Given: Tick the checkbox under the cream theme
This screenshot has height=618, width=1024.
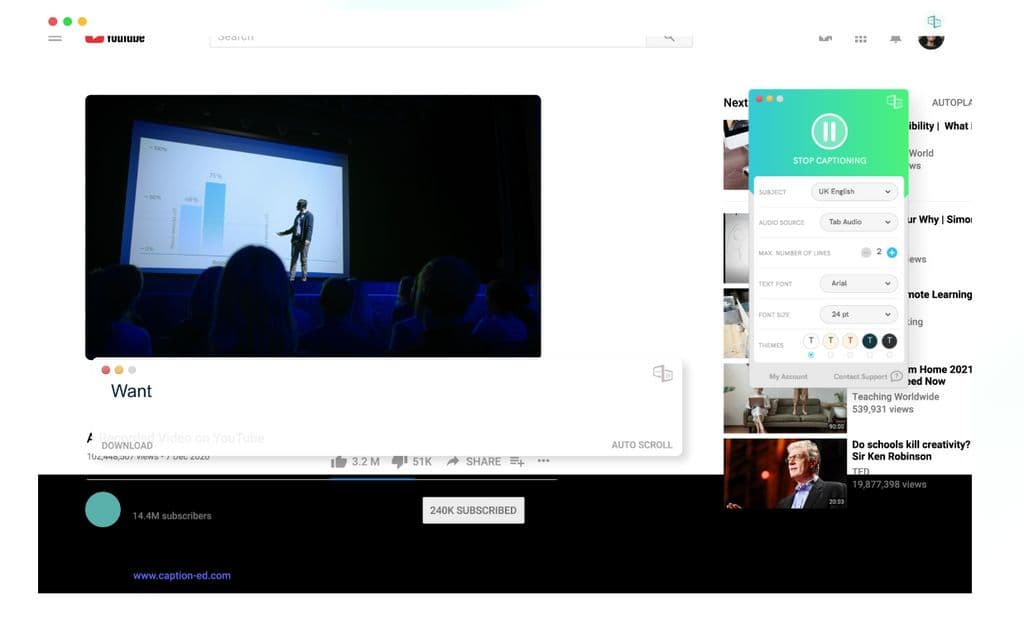Looking at the screenshot, I should click(831, 355).
